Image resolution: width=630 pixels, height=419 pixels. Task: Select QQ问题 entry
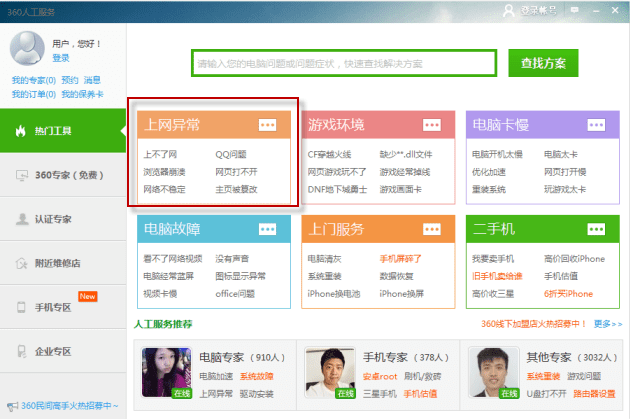231,154
